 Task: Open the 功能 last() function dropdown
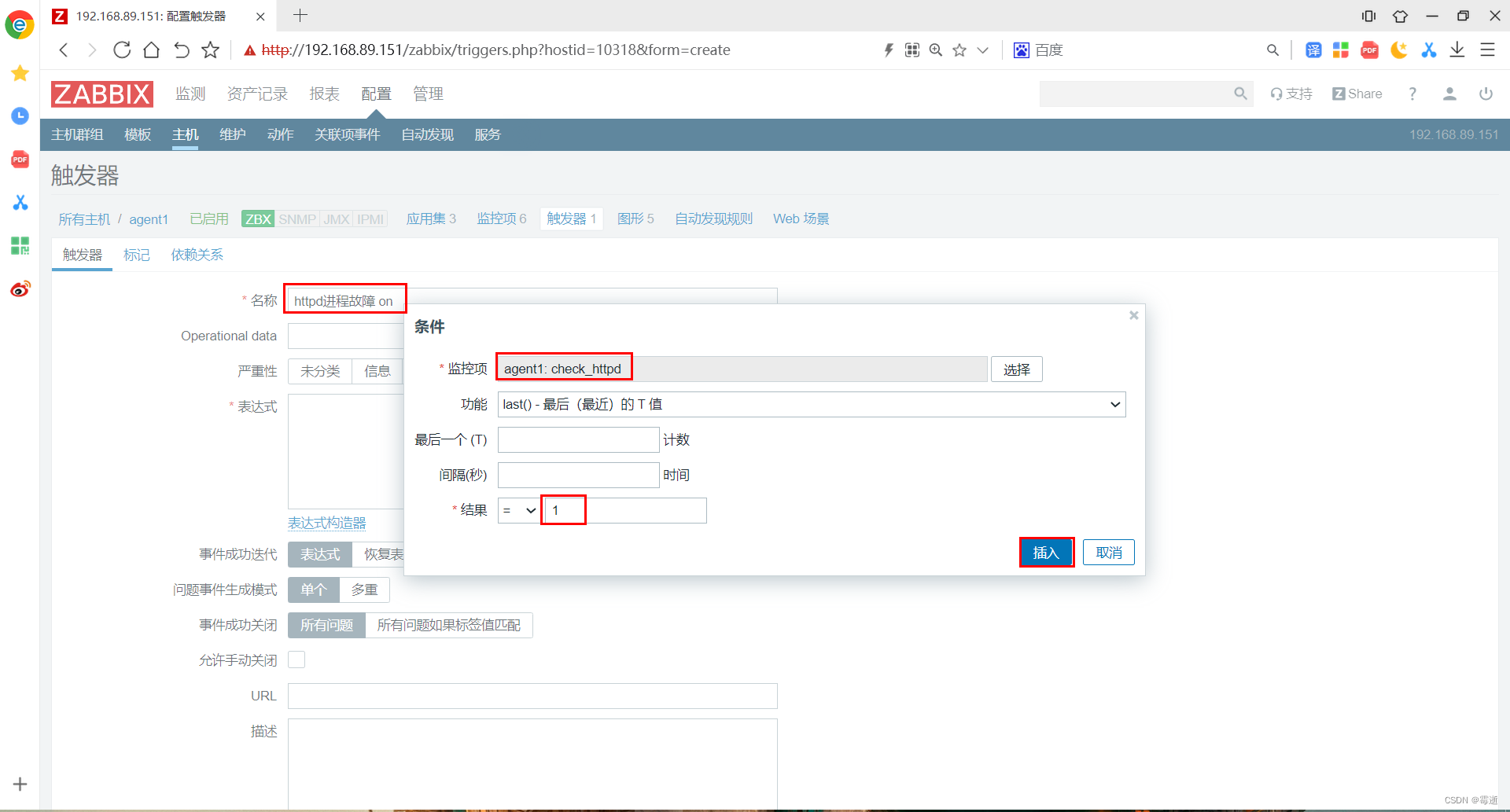[x=812, y=404]
